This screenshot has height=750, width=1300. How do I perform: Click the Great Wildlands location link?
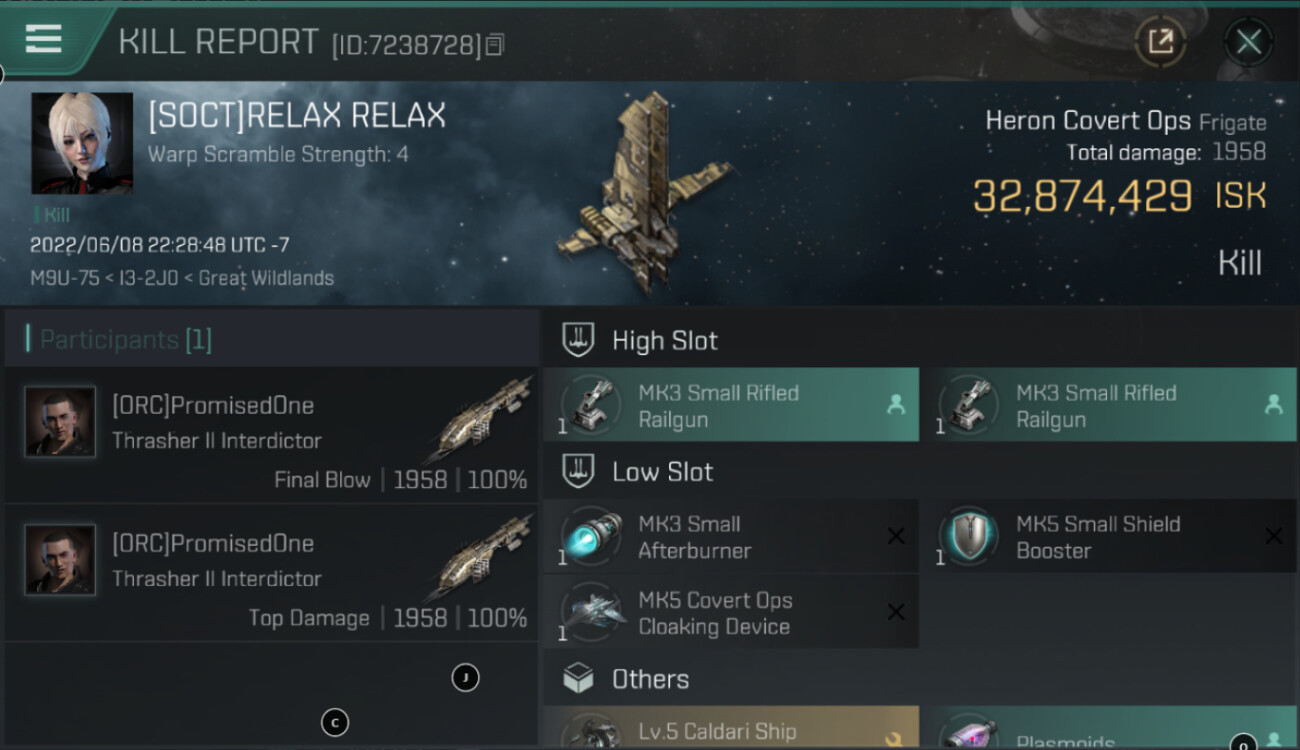point(266,278)
